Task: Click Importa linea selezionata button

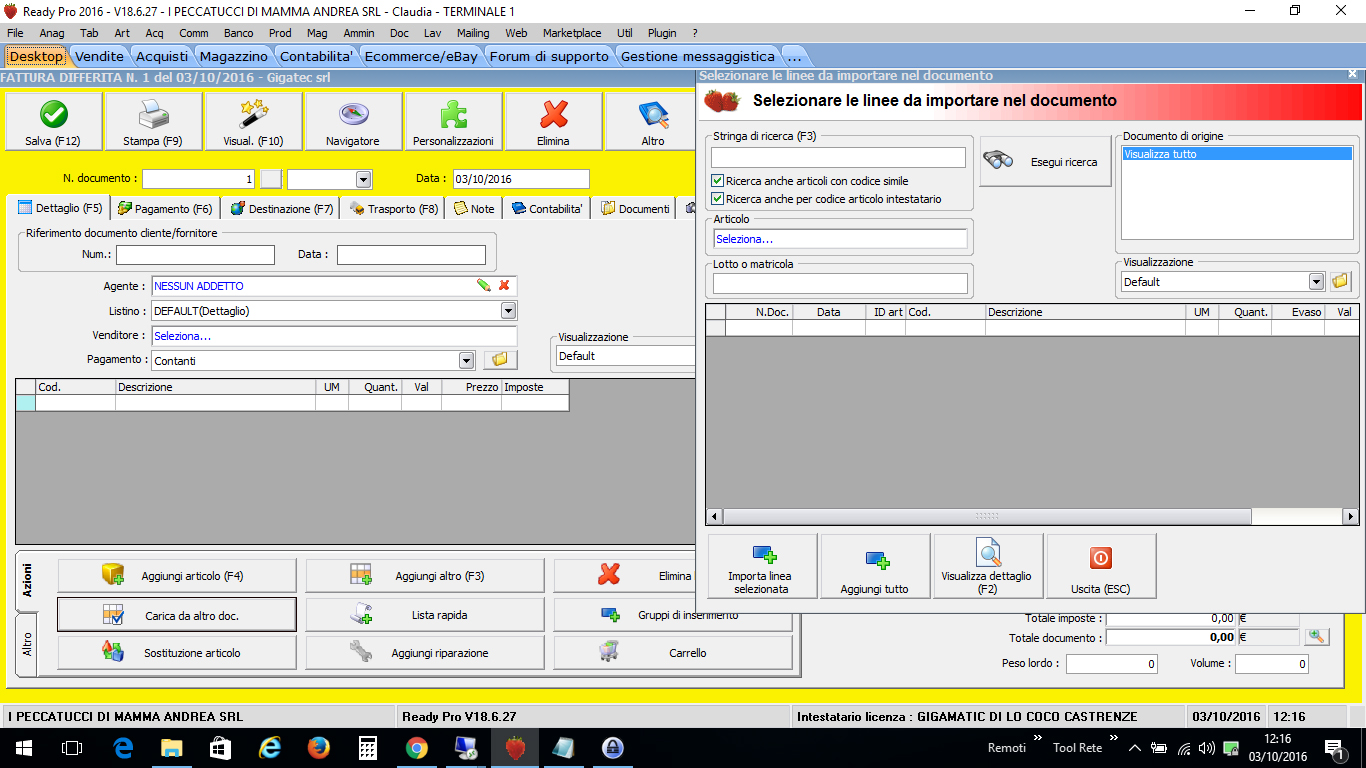Action: [x=762, y=566]
